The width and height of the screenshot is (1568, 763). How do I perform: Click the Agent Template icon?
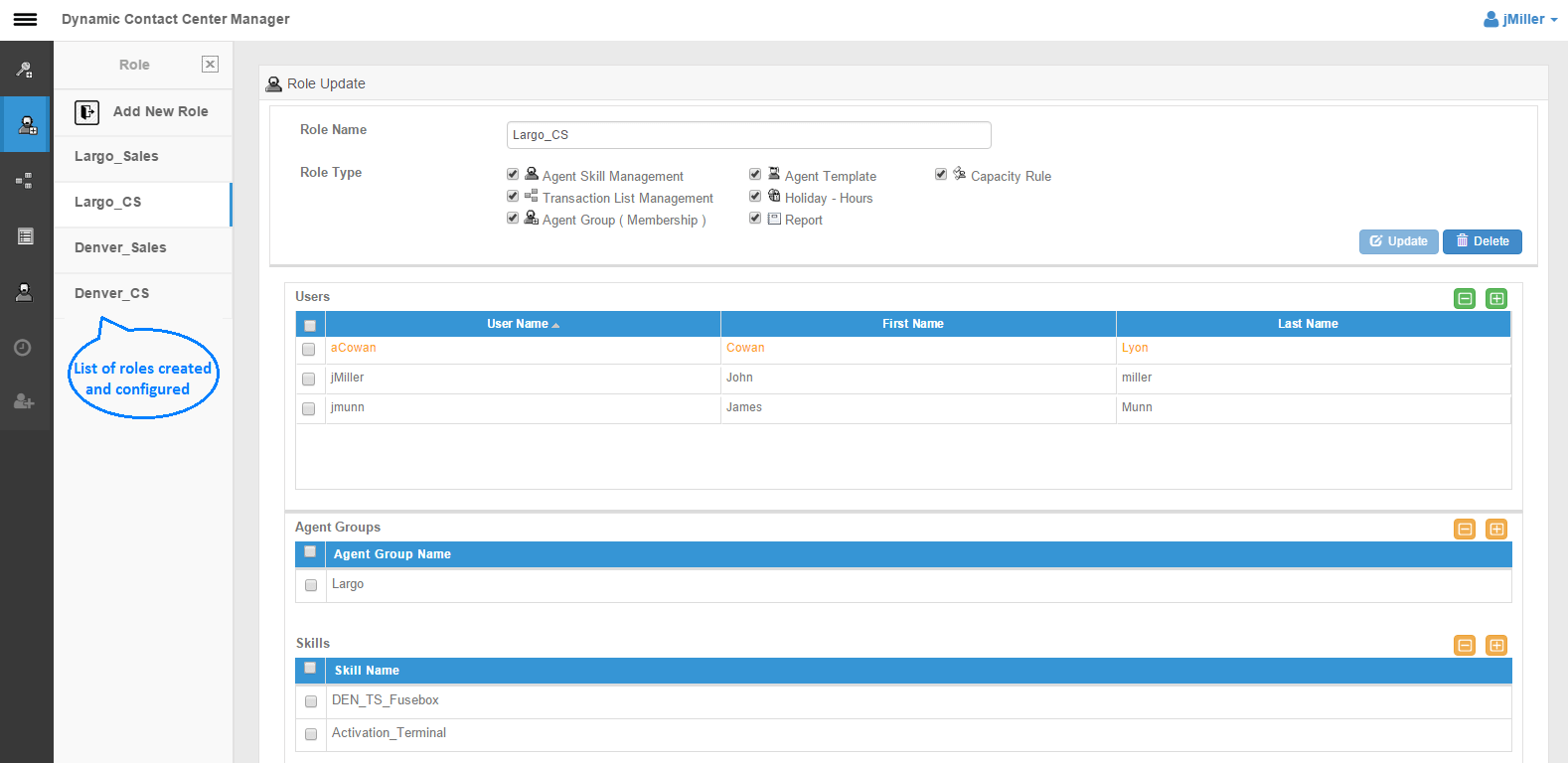774,174
